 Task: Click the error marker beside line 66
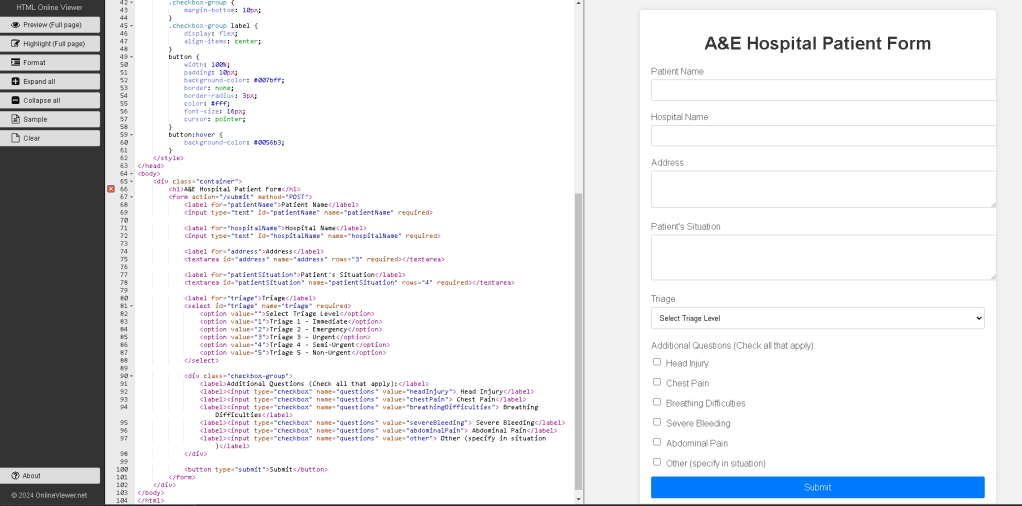tap(111, 189)
